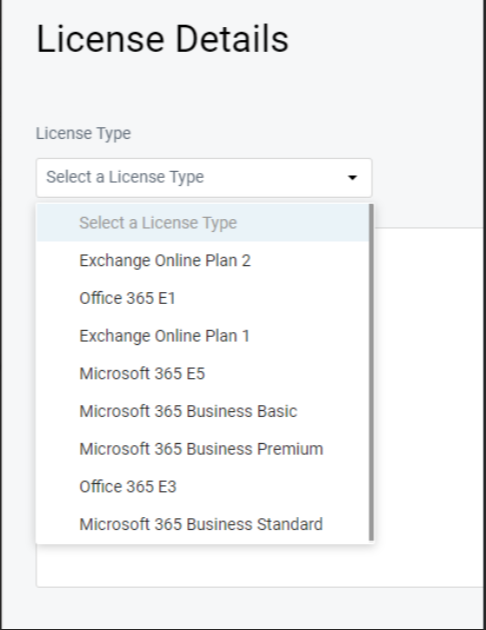
Task: Select Microsoft 365 Business Basic
Action: click(202, 411)
